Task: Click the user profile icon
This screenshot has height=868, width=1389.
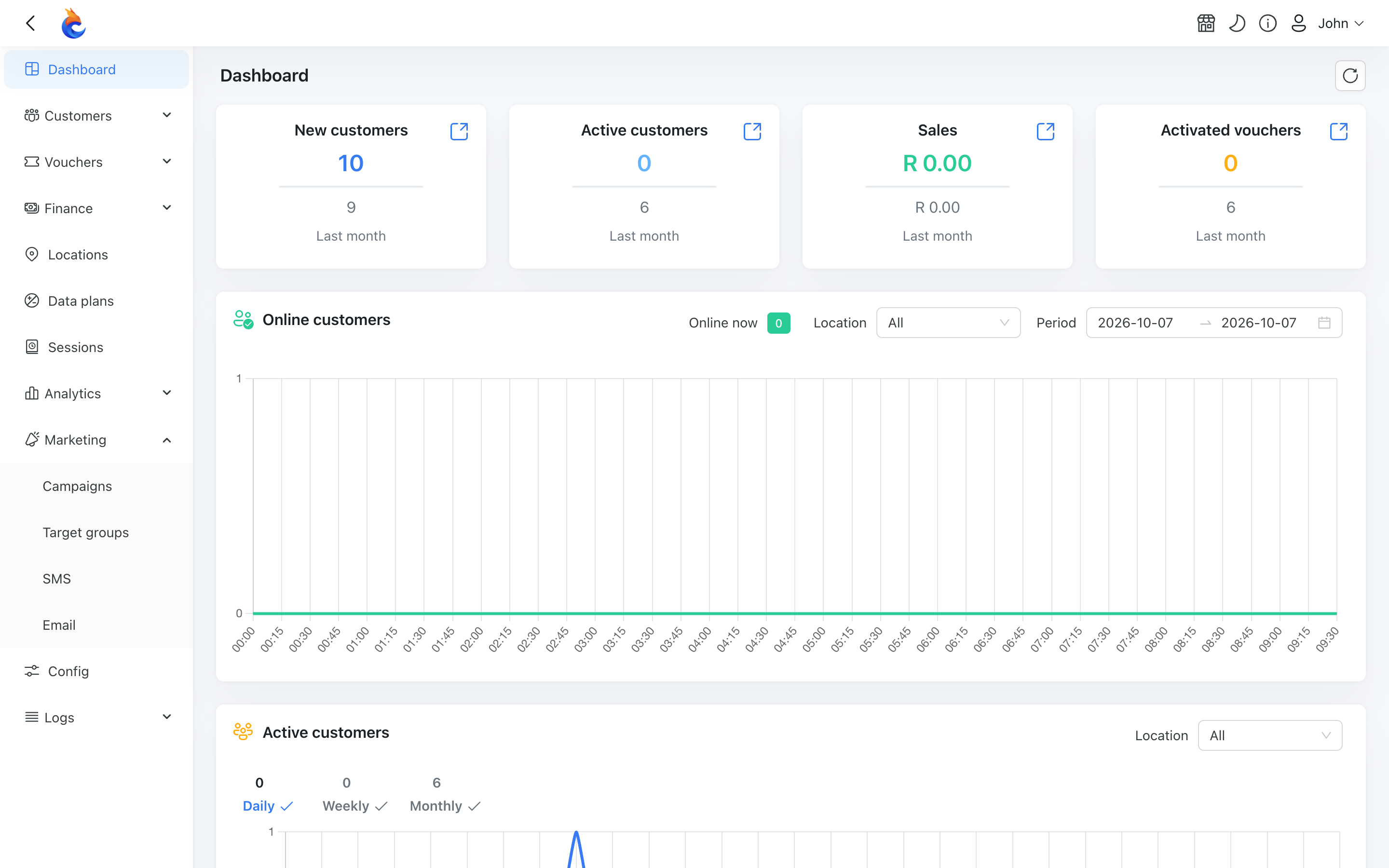Action: (1299, 23)
